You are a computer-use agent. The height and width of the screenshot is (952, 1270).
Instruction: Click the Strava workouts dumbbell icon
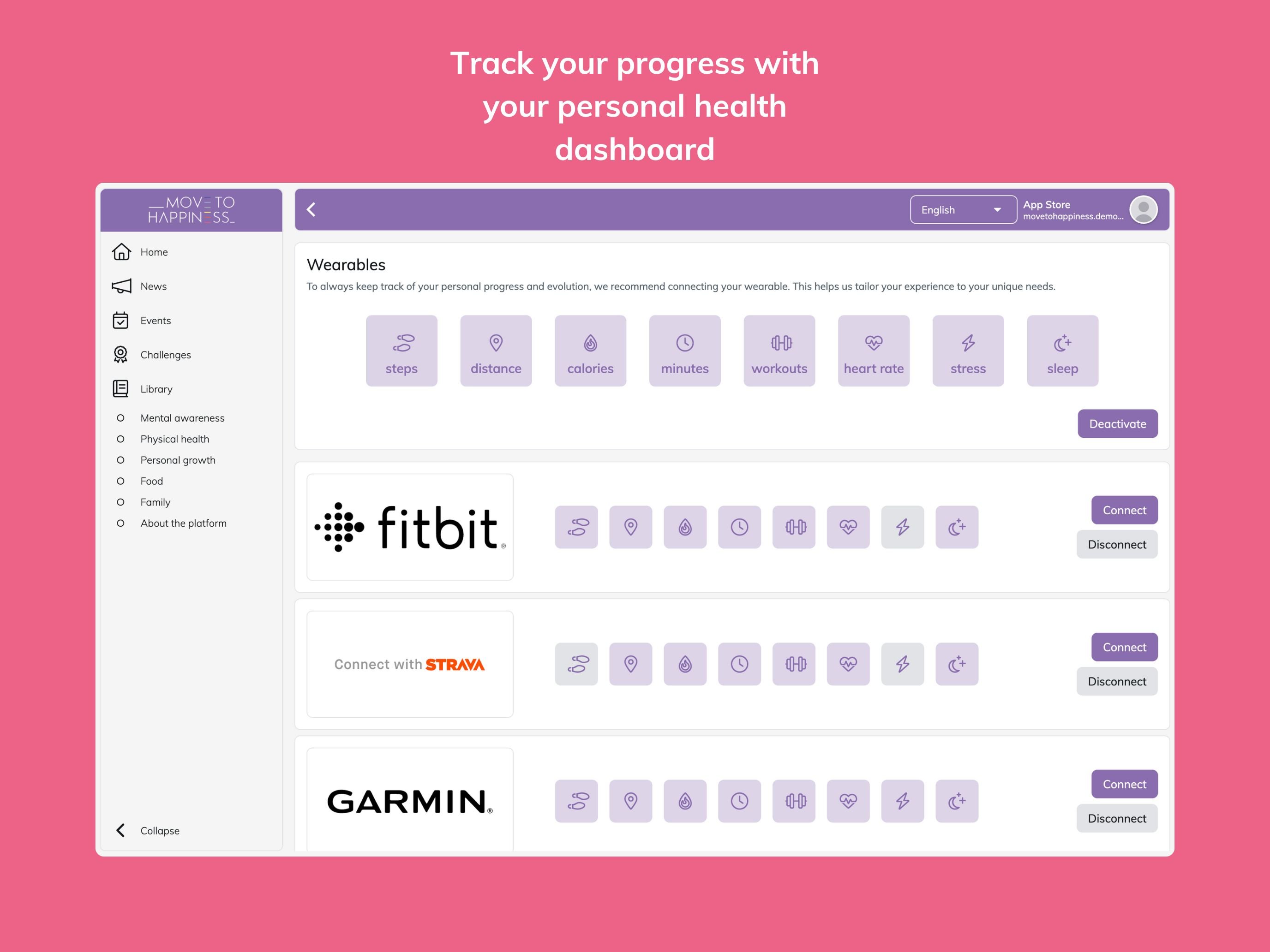(794, 664)
